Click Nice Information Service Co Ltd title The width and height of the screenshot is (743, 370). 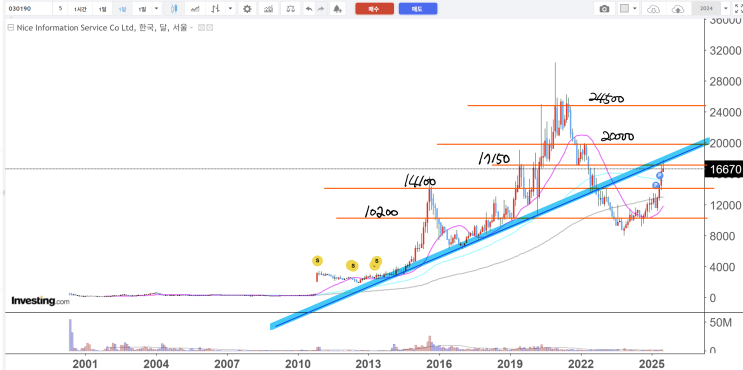75,28
